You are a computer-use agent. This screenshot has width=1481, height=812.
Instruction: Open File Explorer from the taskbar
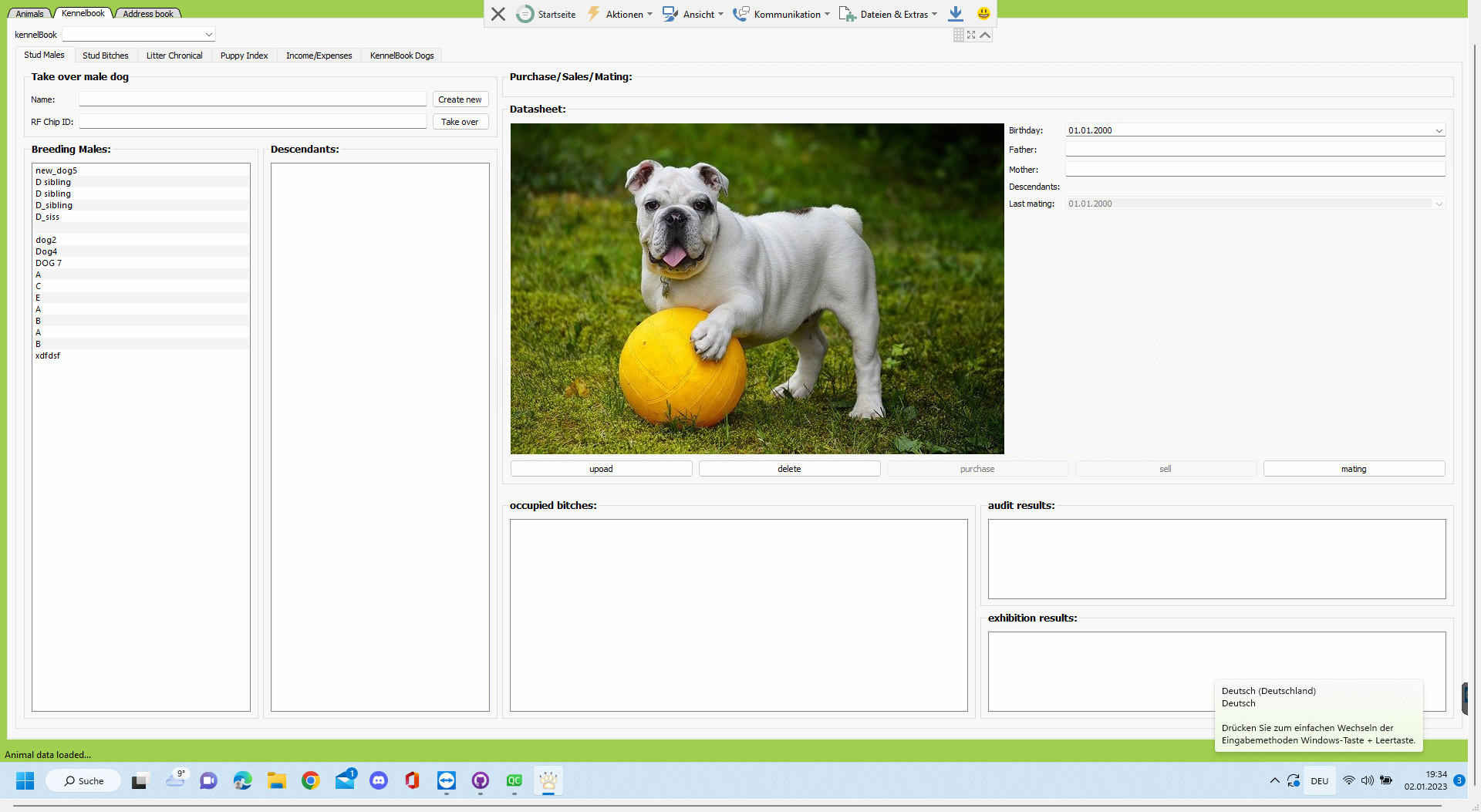[x=276, y=780]
